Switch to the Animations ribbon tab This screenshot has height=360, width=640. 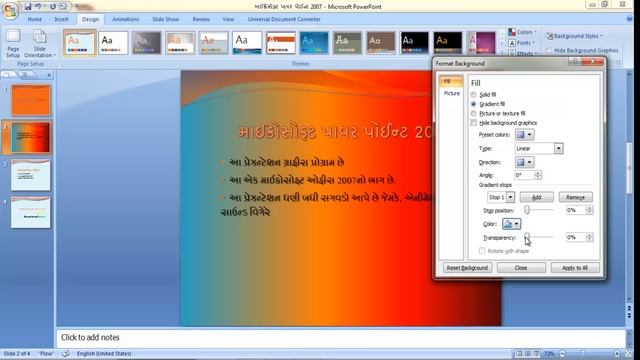coord(126,19)
